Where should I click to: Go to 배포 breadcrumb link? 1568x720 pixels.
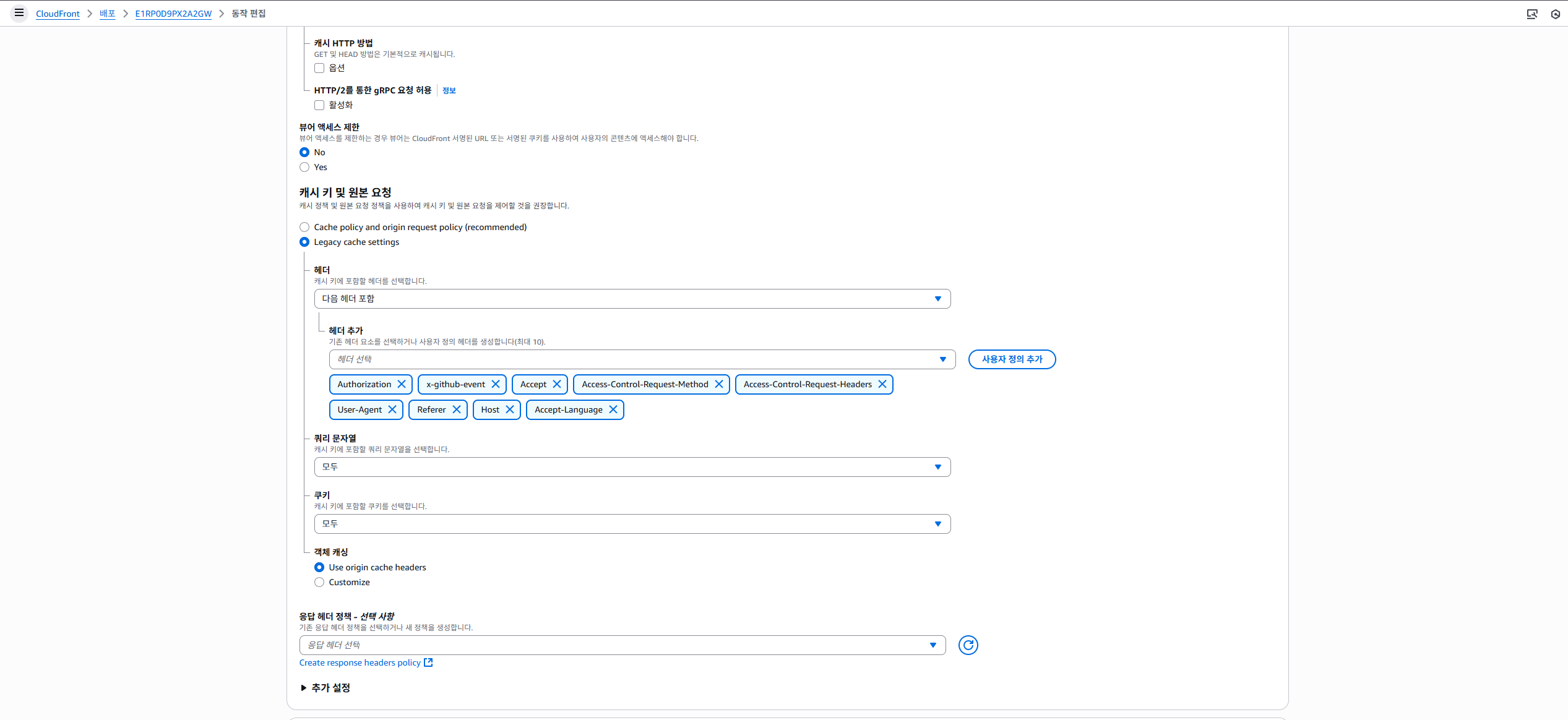point(107,14)
